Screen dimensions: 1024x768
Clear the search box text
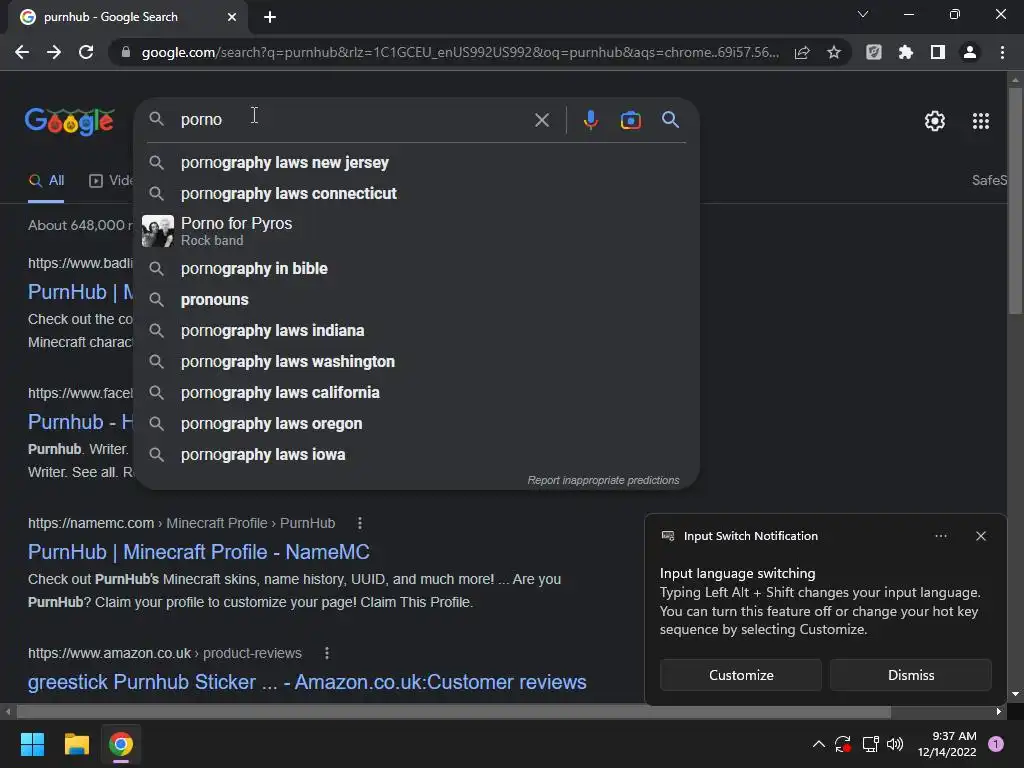541,120
